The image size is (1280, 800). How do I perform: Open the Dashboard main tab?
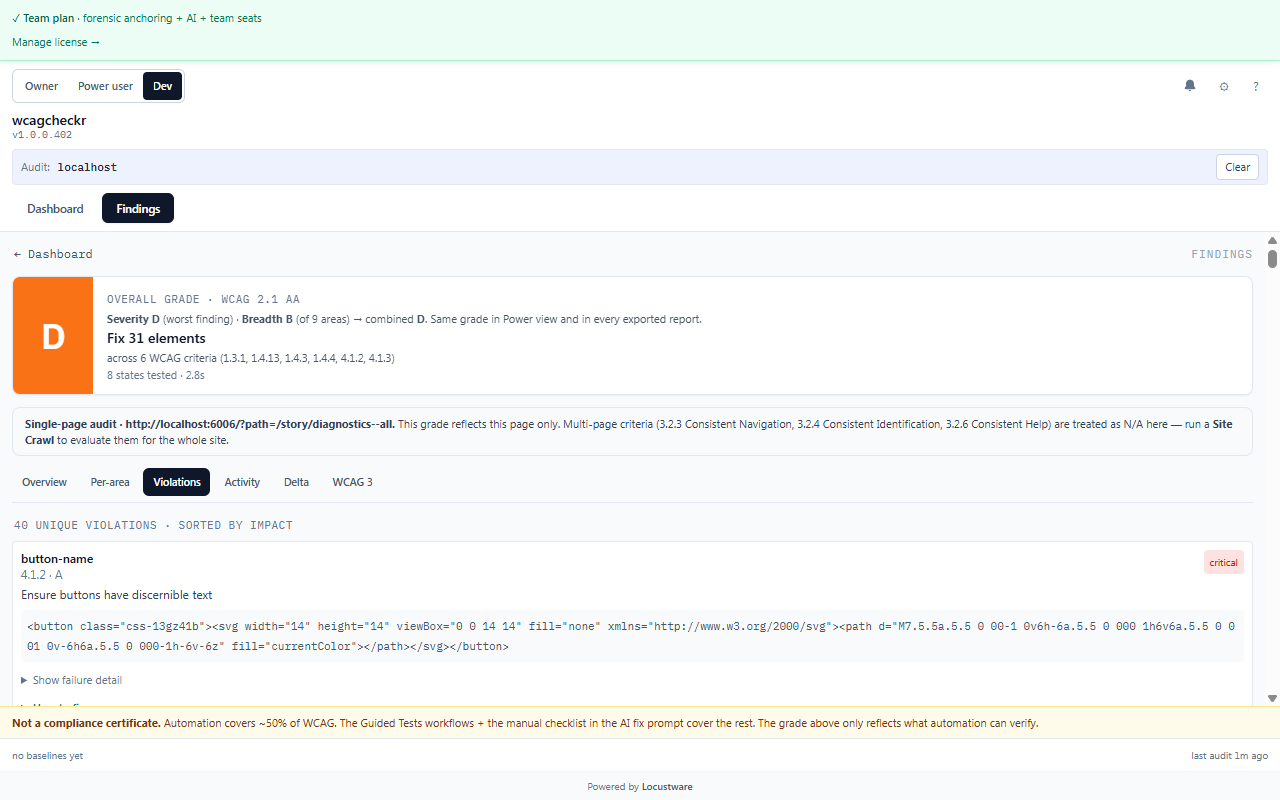pos(55,209)
